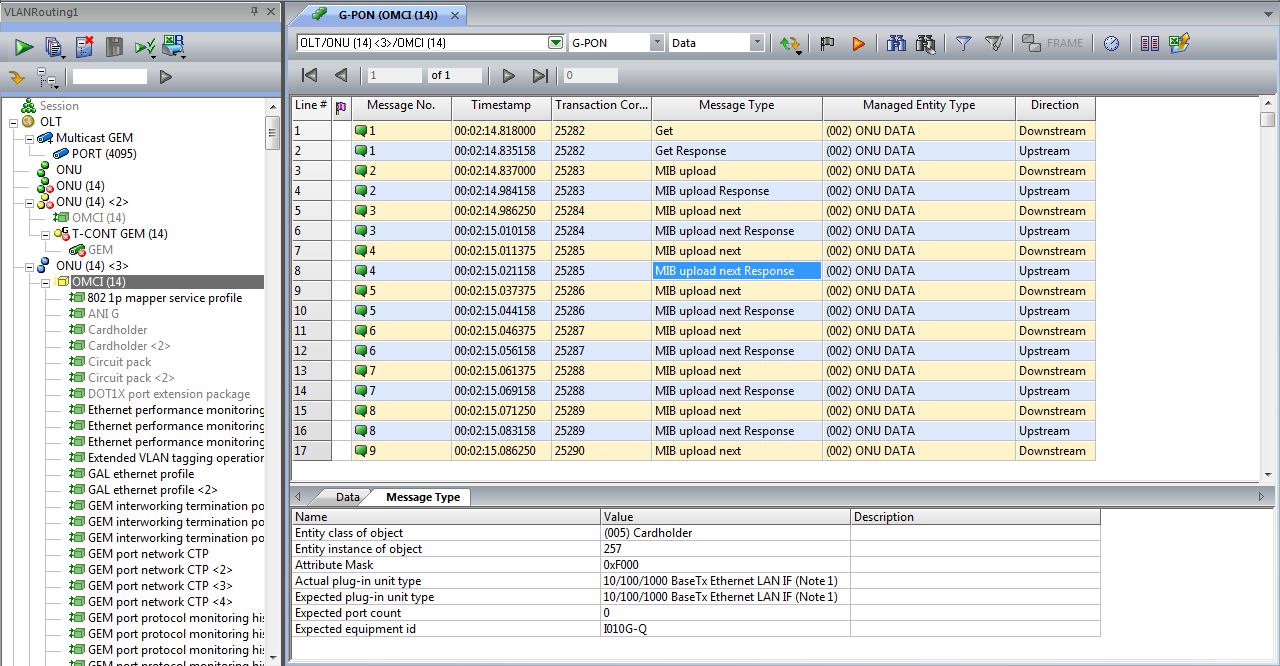This screenshot has height=666, width=1280.
Task: Select DOT1X port extension package item
Action: (x=169, y=394)
